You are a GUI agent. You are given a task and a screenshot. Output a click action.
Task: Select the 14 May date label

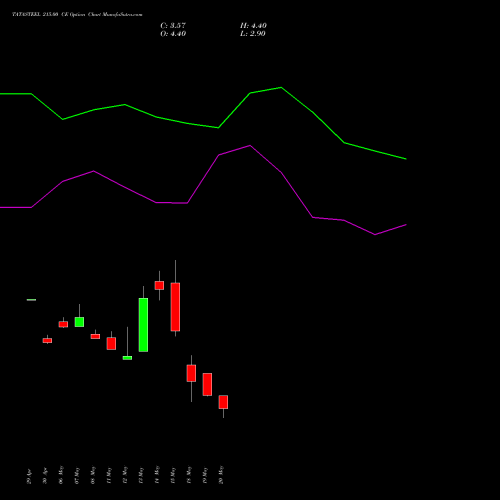pyautogui.click(x=157, y=475)
